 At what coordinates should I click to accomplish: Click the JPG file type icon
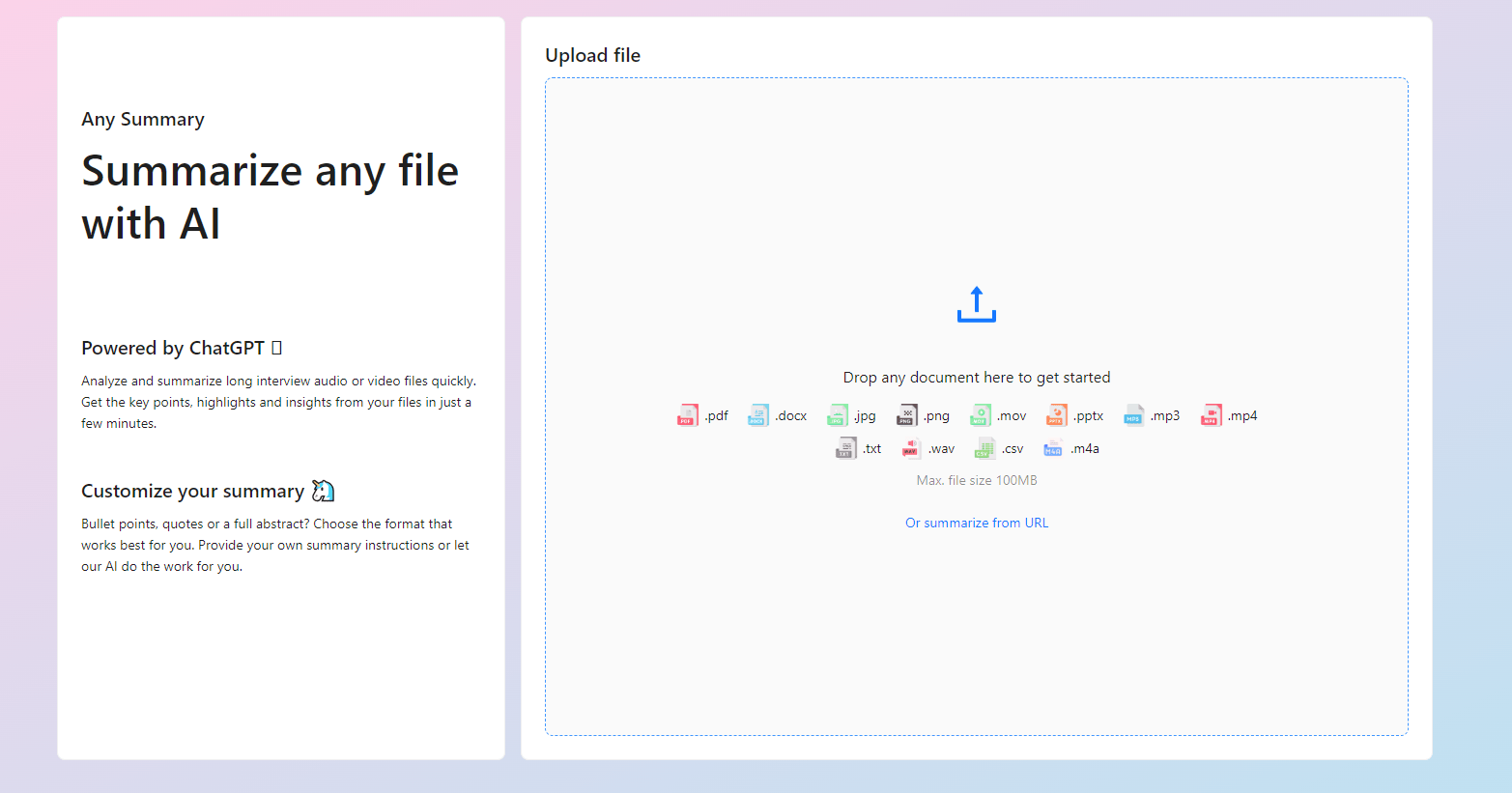coord(838,415)
